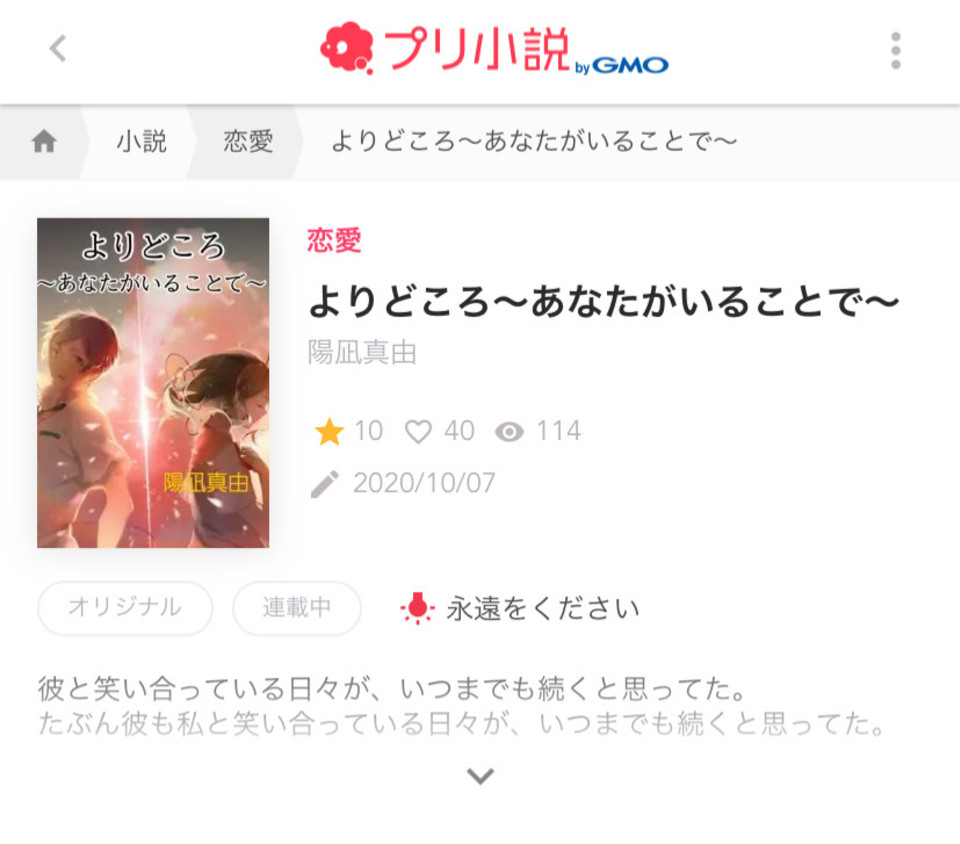Click author name 陽凪真由
960x844 pixels.
click(x=362, y=353)
